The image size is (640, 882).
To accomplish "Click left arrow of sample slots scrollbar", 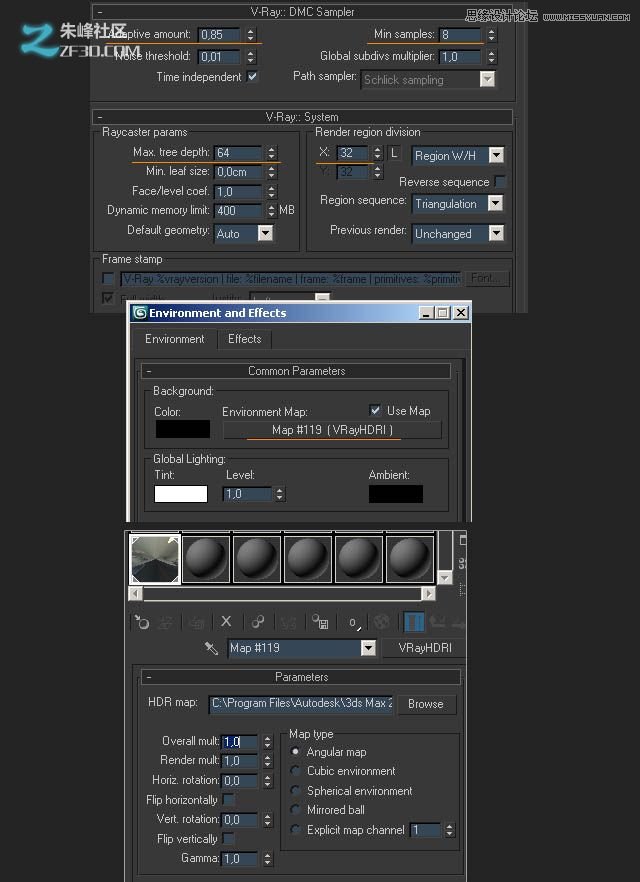I will (135, 593).
